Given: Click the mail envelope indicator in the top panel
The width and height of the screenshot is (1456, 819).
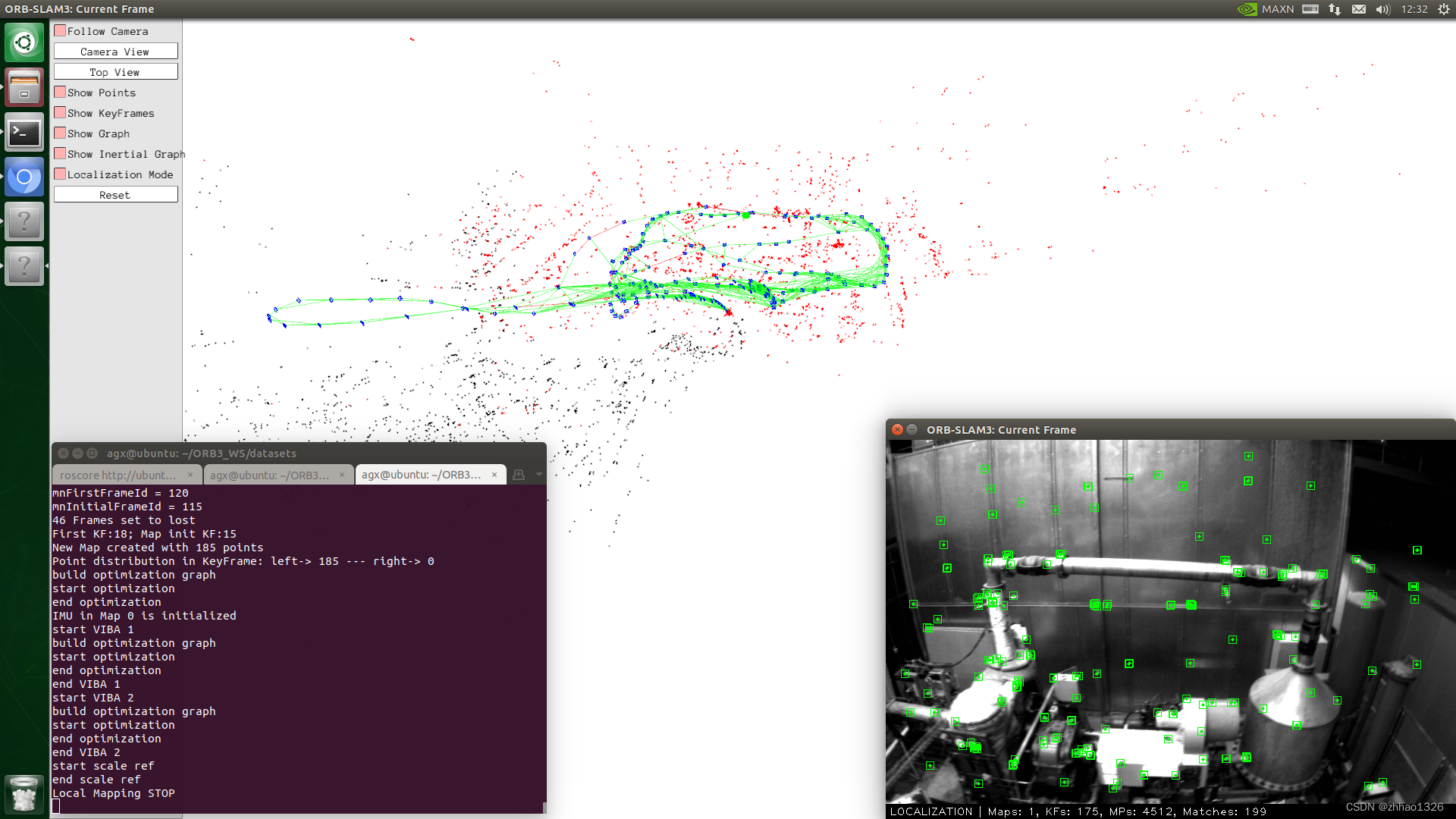Looking at the screenshot, I should (1358, 9).
